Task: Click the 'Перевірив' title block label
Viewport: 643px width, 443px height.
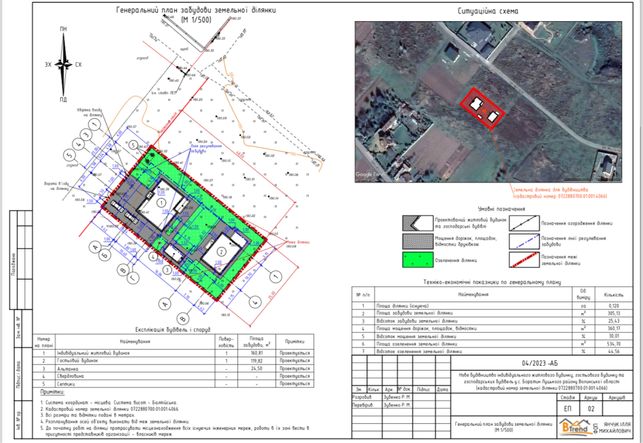Action: coord(364,405)
